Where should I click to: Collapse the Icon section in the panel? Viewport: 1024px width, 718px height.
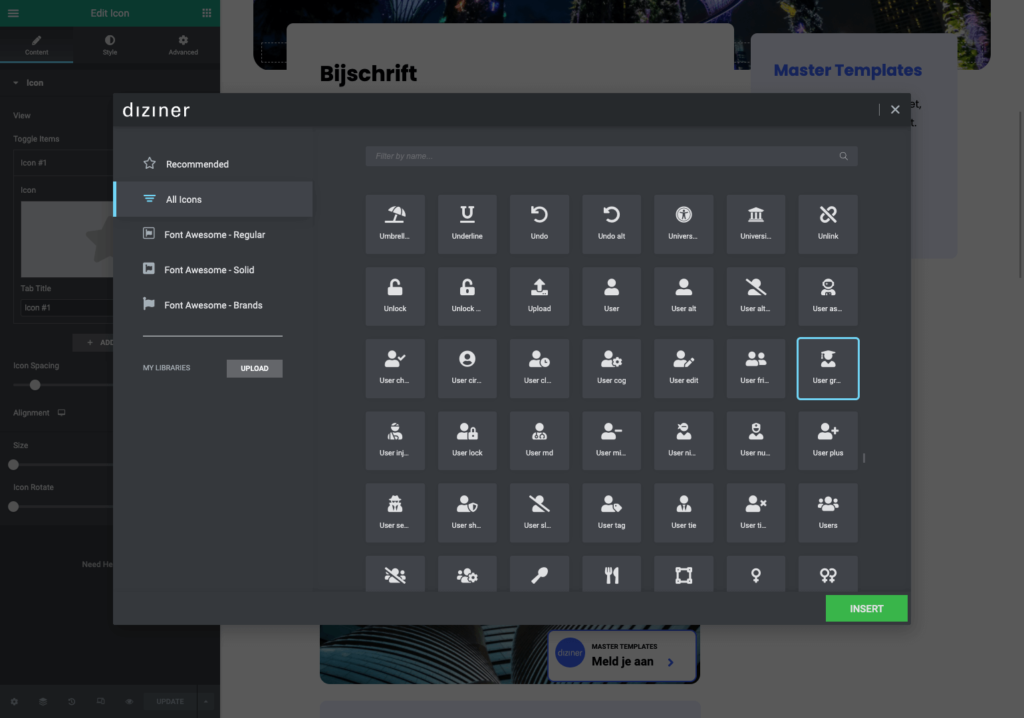(x=16, y=83)
